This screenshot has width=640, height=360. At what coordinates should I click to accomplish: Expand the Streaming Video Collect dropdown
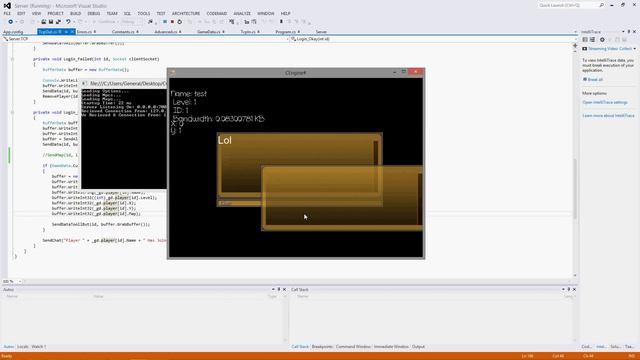point(635,49)
